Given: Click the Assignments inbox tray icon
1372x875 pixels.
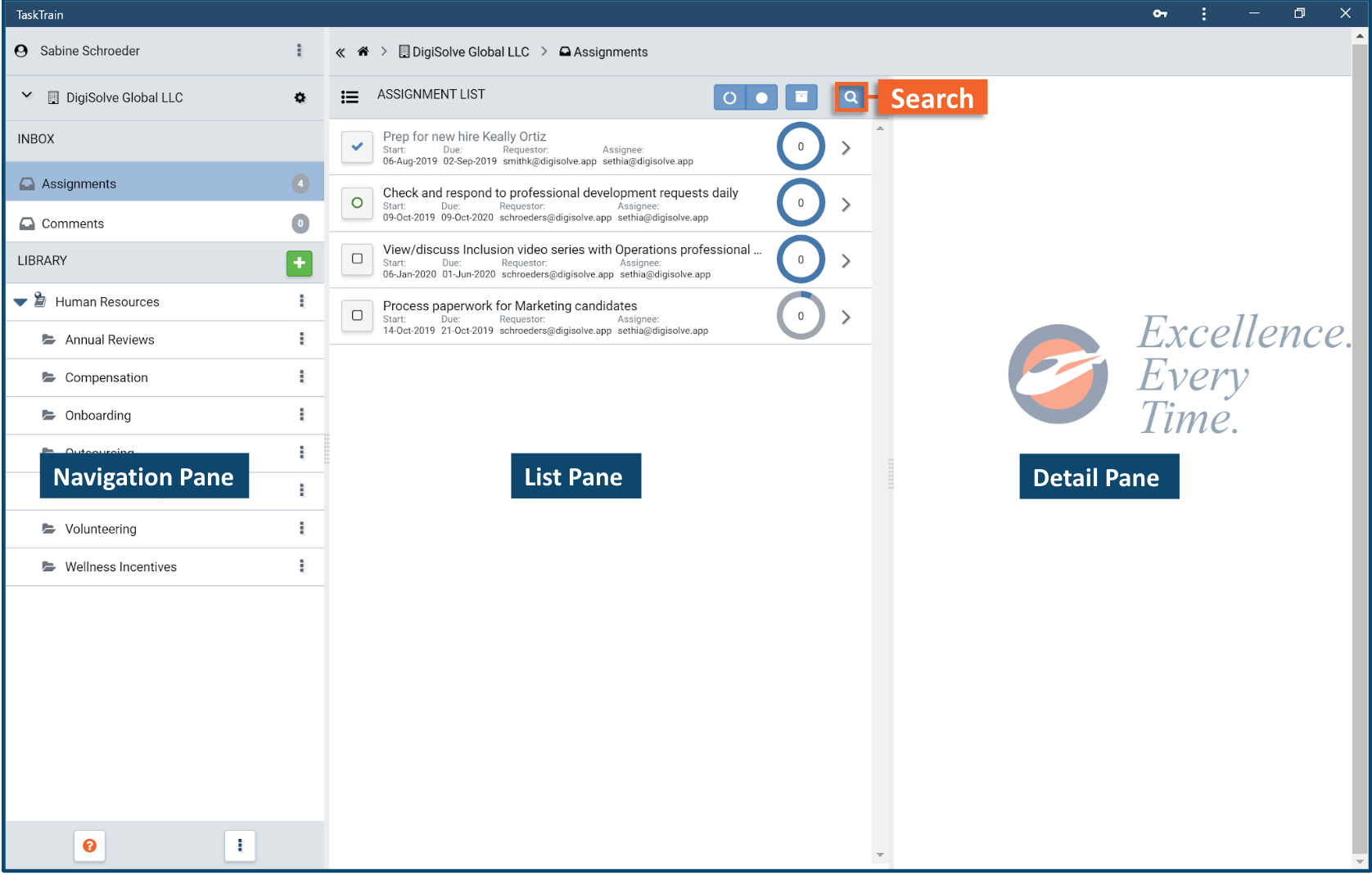Looking at the screenshot, I should click(27, 183).
